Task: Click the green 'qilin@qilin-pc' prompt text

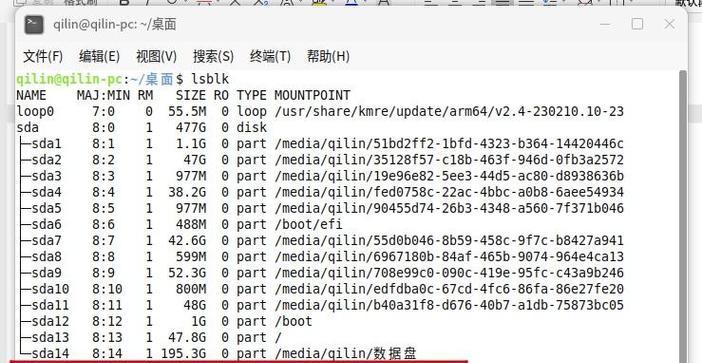Action: 69,79
